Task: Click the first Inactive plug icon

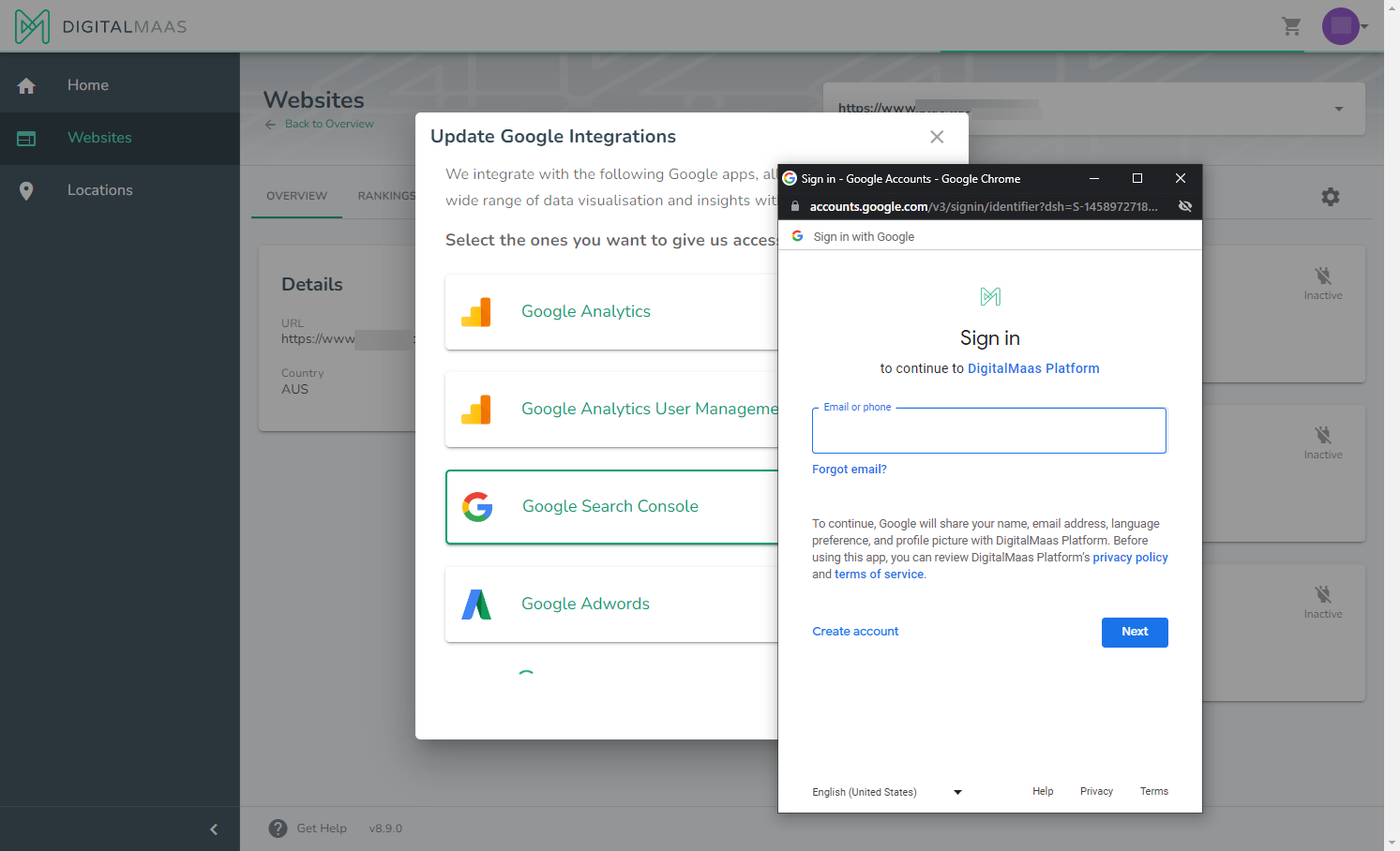Action: 1323,276
